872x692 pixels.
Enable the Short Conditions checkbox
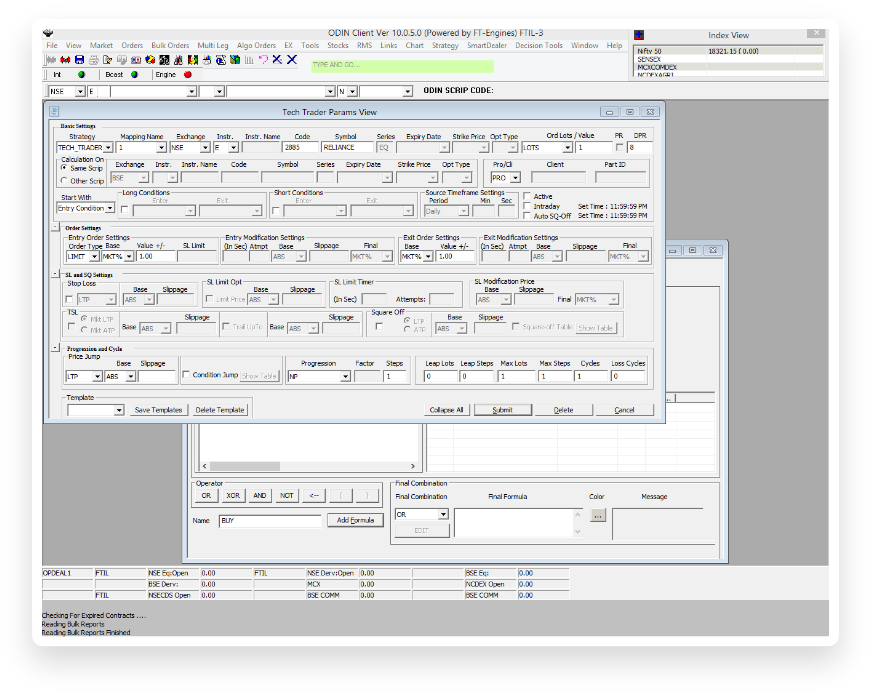tap(276, 211)
